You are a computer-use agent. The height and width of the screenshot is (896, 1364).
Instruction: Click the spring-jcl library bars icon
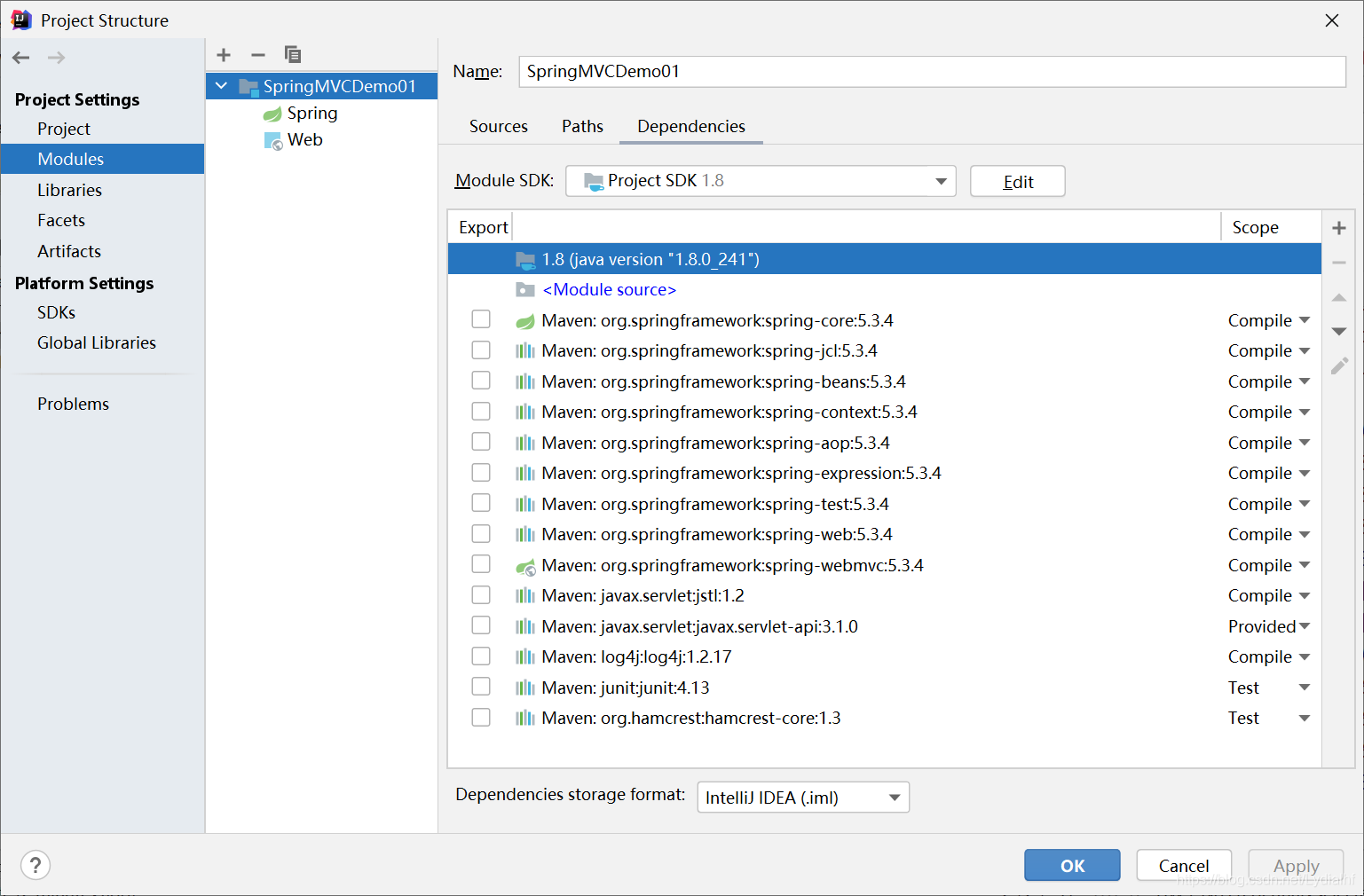pyautogui.click(x=525, y=351)
